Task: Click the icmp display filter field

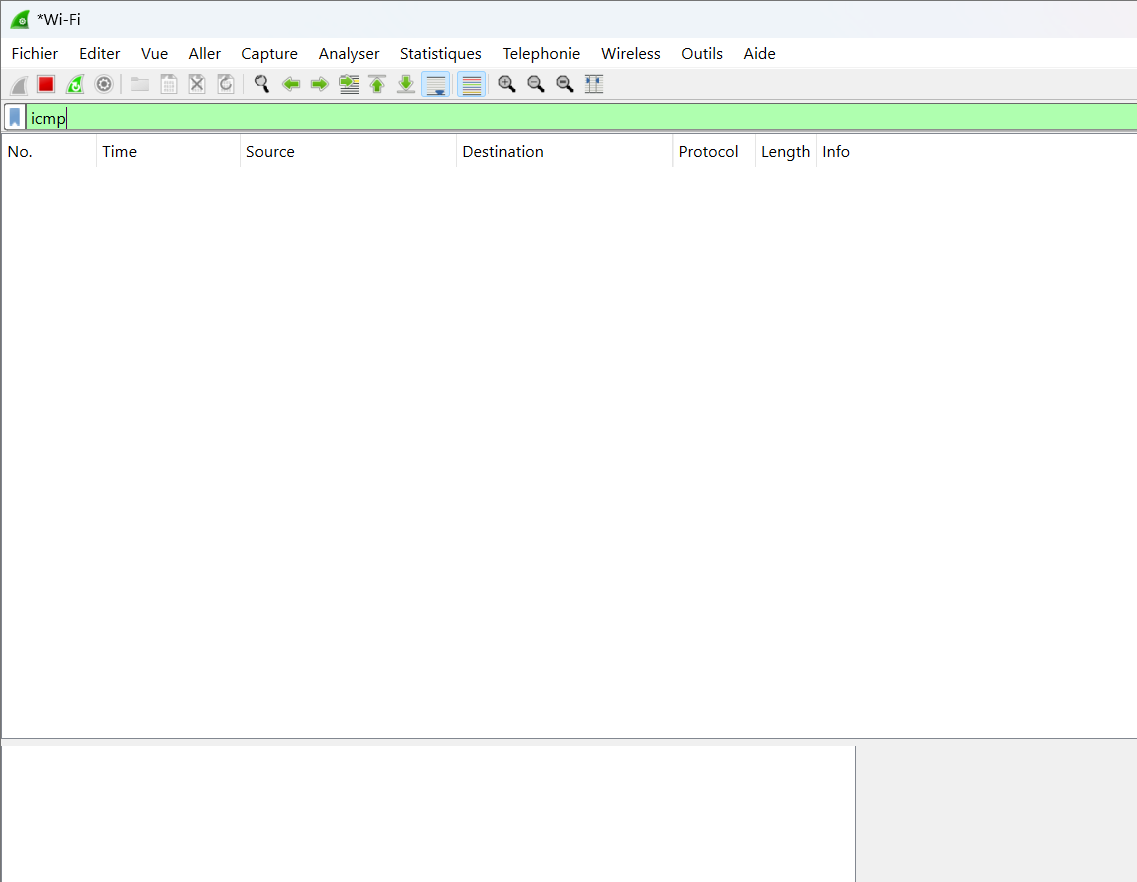Action: coord(582,118)
